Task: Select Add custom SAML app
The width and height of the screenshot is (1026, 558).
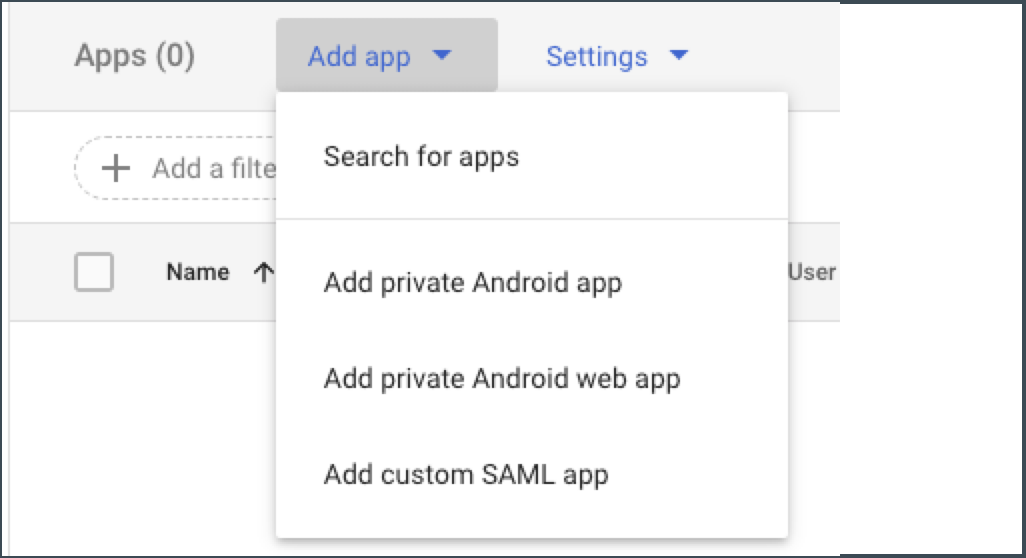Action: point(465,474)
